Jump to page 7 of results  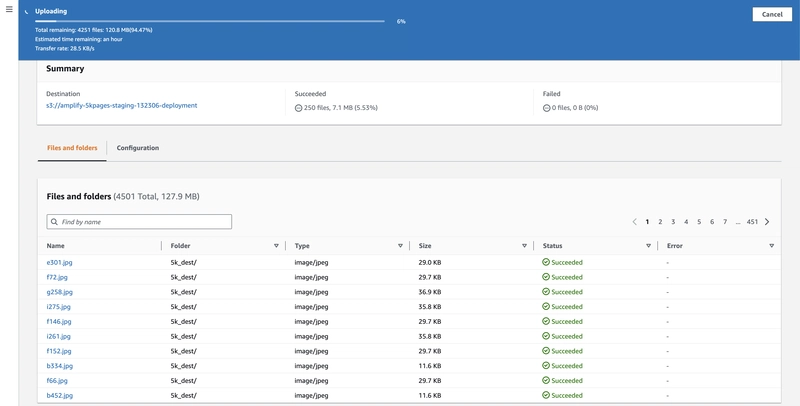pos(725,222)
